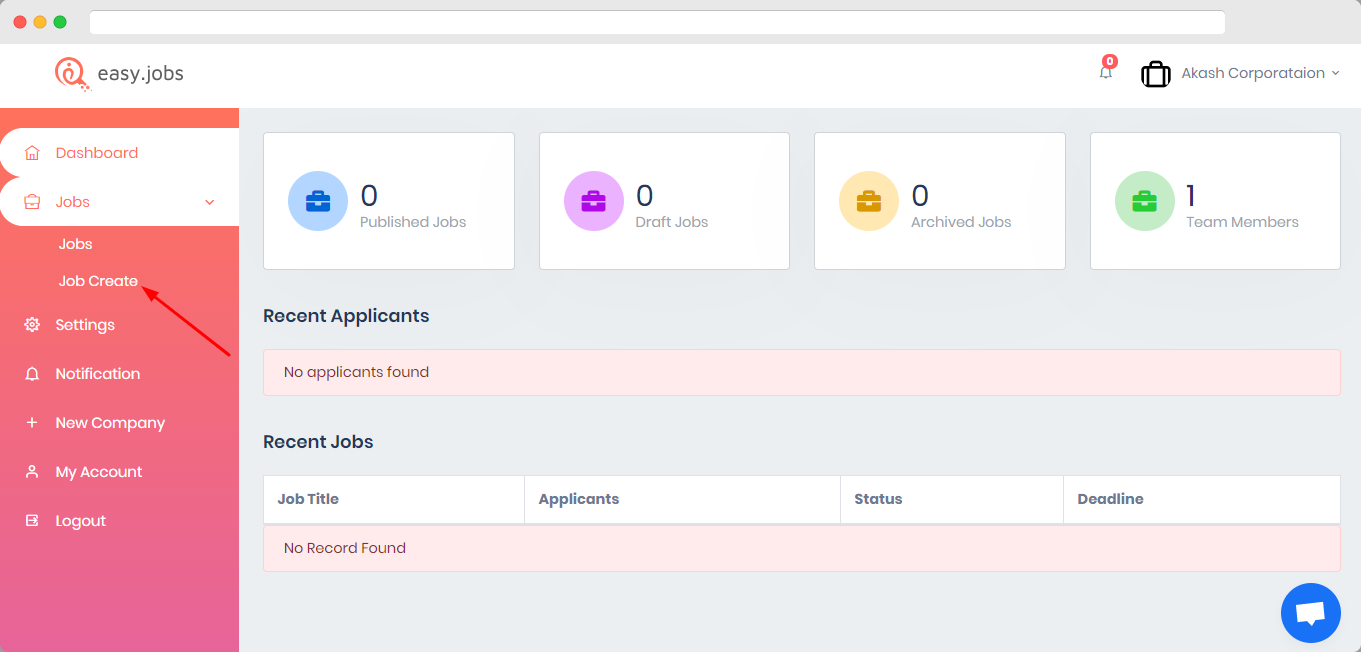Image resolution: width=1361 pixels, height=652 pixels.
Task: Click the Akash Corporataion briefcase icon
Action: tap(1156, 74)
